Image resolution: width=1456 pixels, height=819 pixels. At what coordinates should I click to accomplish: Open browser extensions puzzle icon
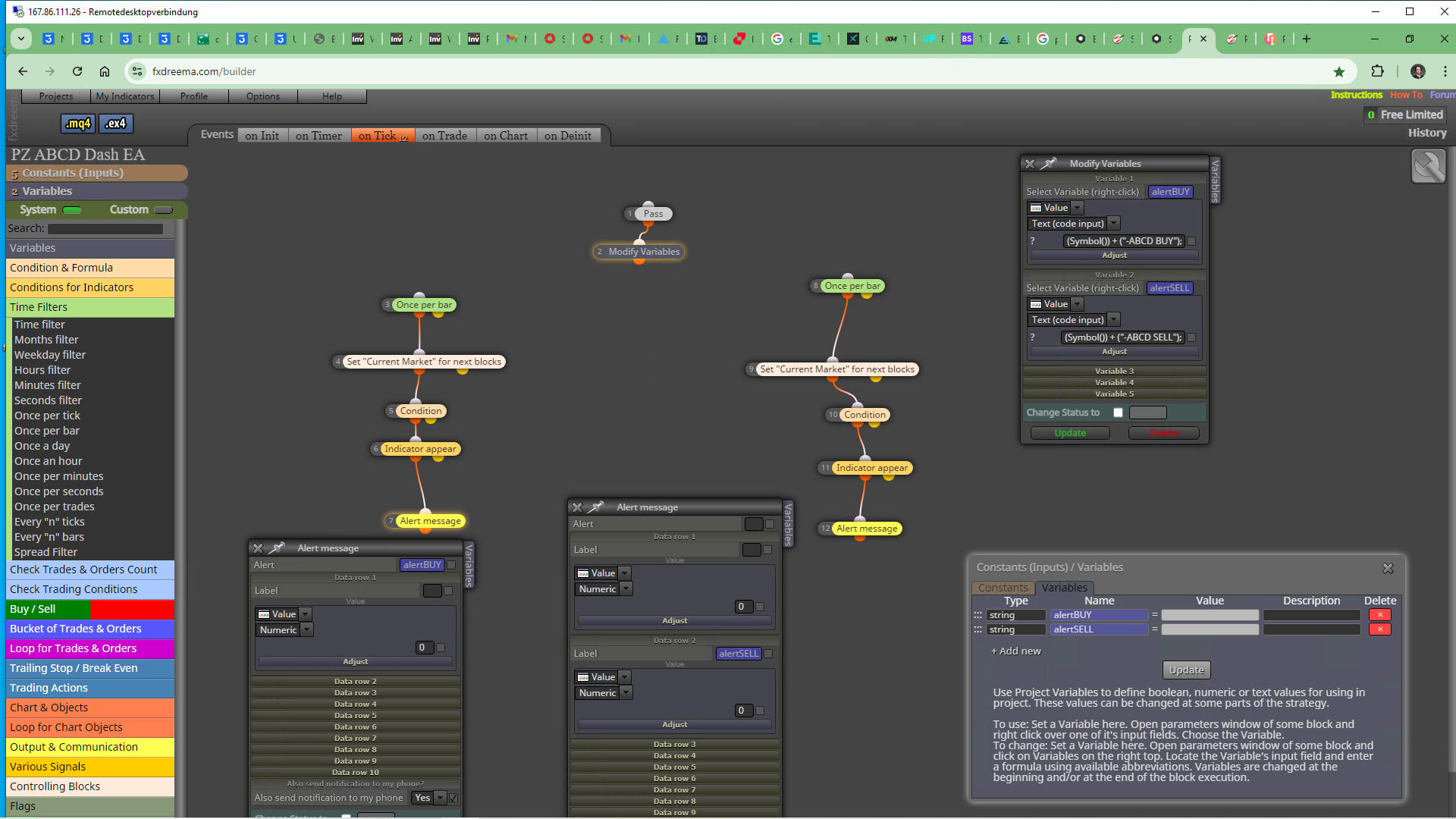[x=1378, y=71]
